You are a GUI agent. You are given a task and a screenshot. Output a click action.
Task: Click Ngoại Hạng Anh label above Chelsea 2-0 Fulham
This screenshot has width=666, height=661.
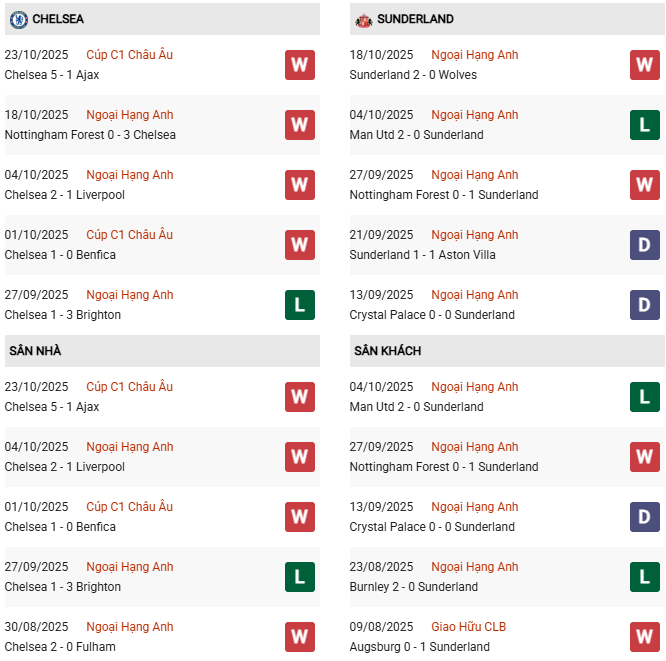coord(130,627)
